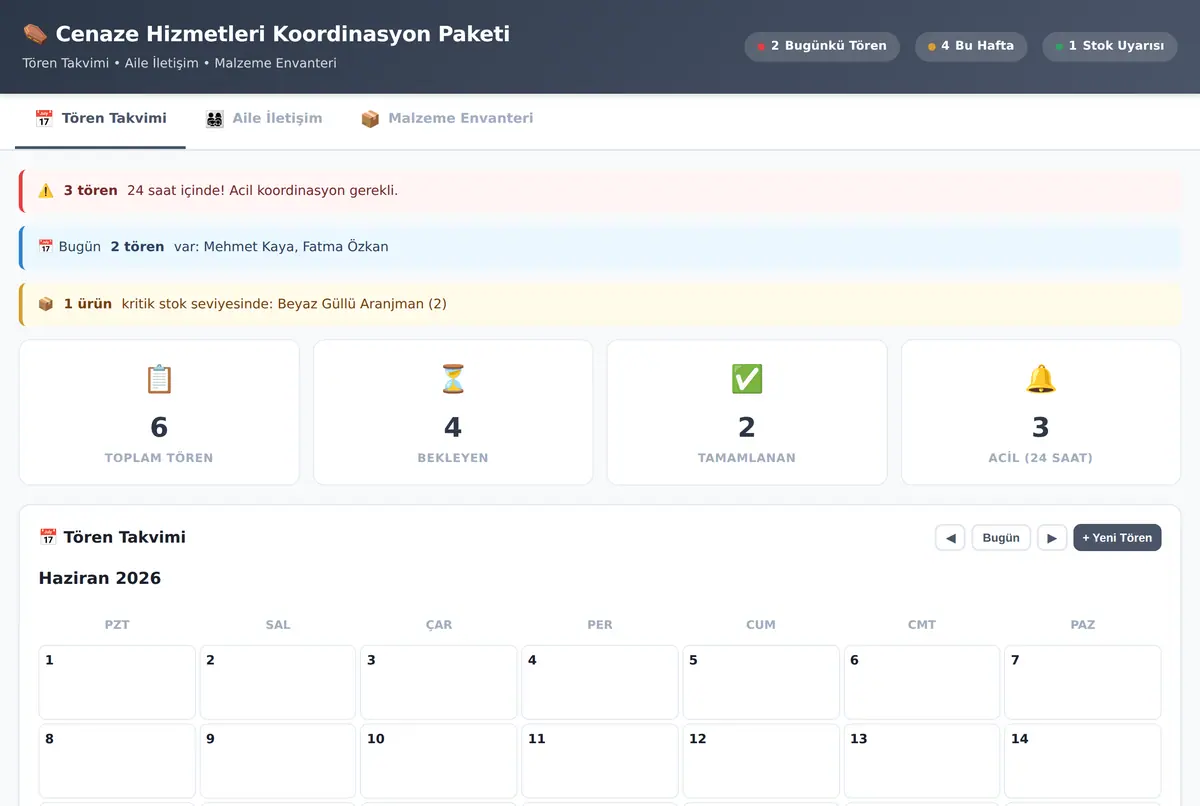Click the Acil (24 Saat) count 3
Image resolution: width=1200 pixels, height=806 pixels.
pyautogui.click(x=1041, y=428)
